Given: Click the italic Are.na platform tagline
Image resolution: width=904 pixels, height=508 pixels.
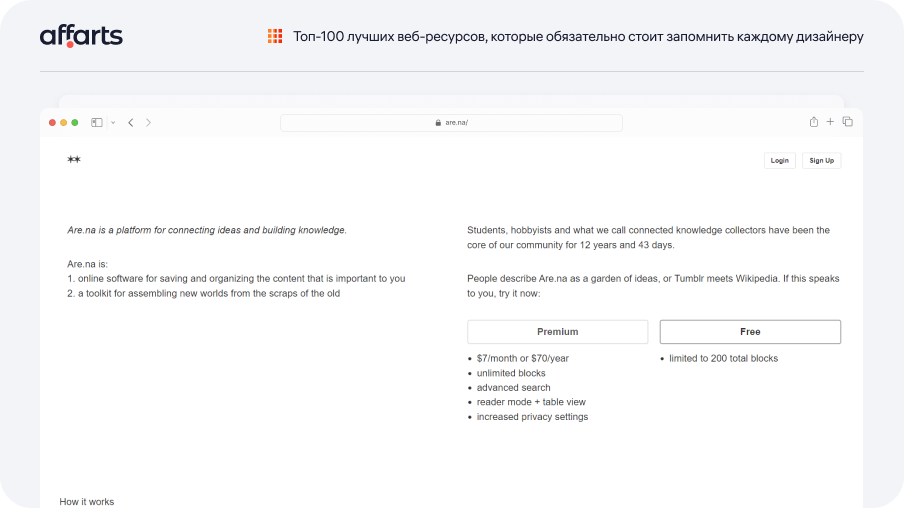Looking at the screenshot, I should coord(207,230).
